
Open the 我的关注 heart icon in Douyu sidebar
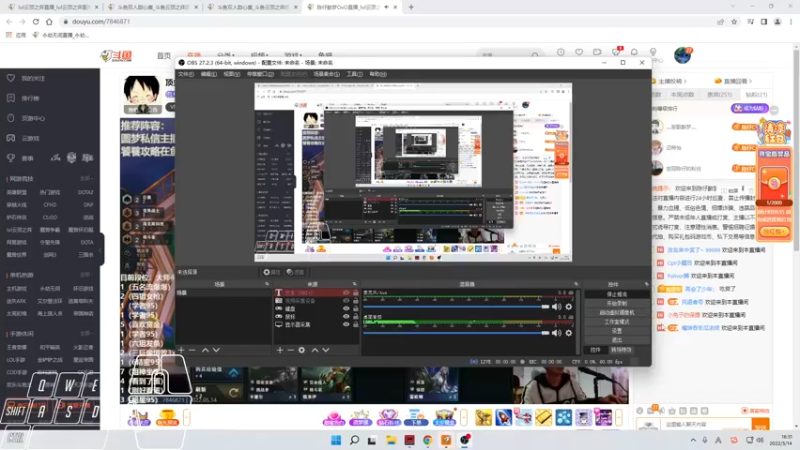pos(11,78)
